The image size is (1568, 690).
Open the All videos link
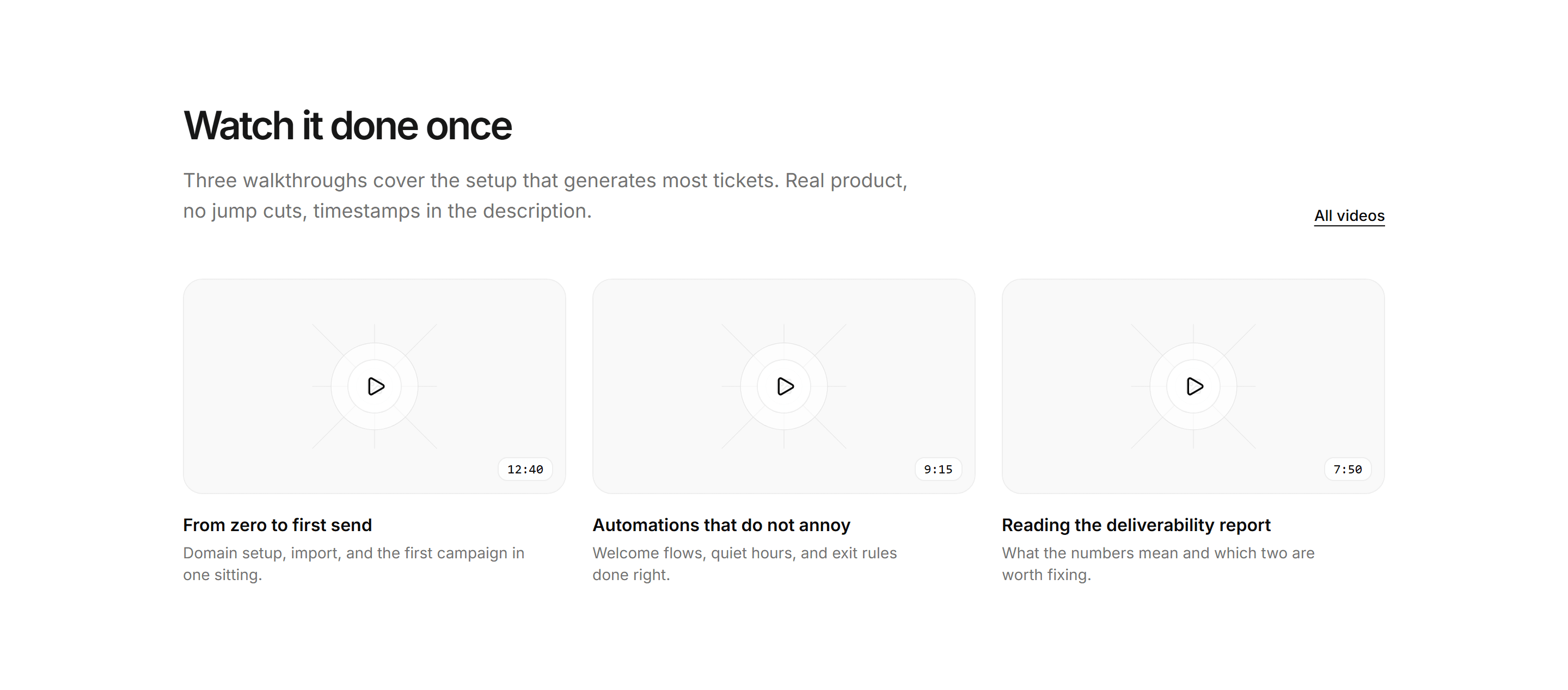coord(1349,215)
